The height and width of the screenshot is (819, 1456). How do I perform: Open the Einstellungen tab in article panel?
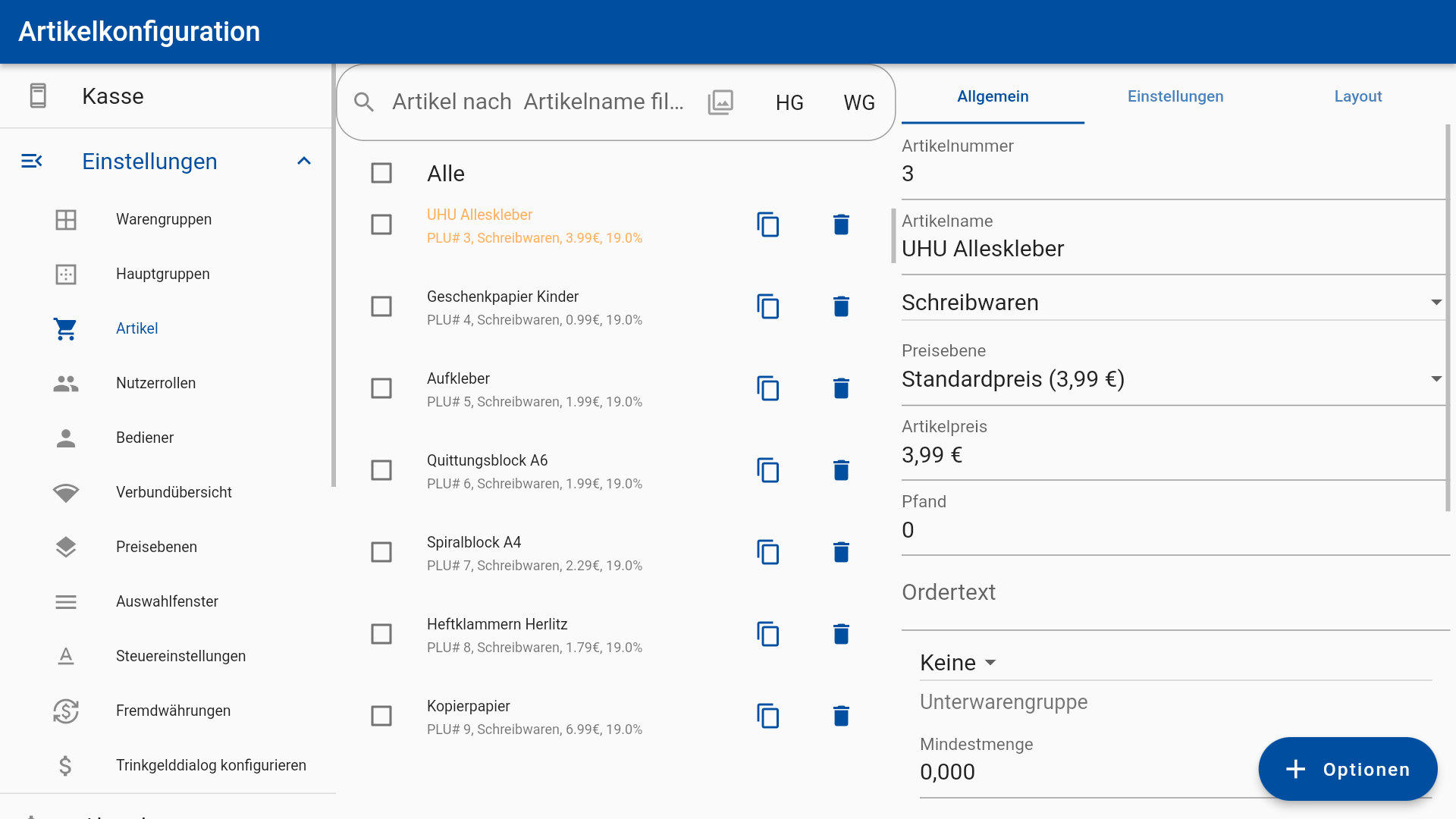[x=1175, y=96]
